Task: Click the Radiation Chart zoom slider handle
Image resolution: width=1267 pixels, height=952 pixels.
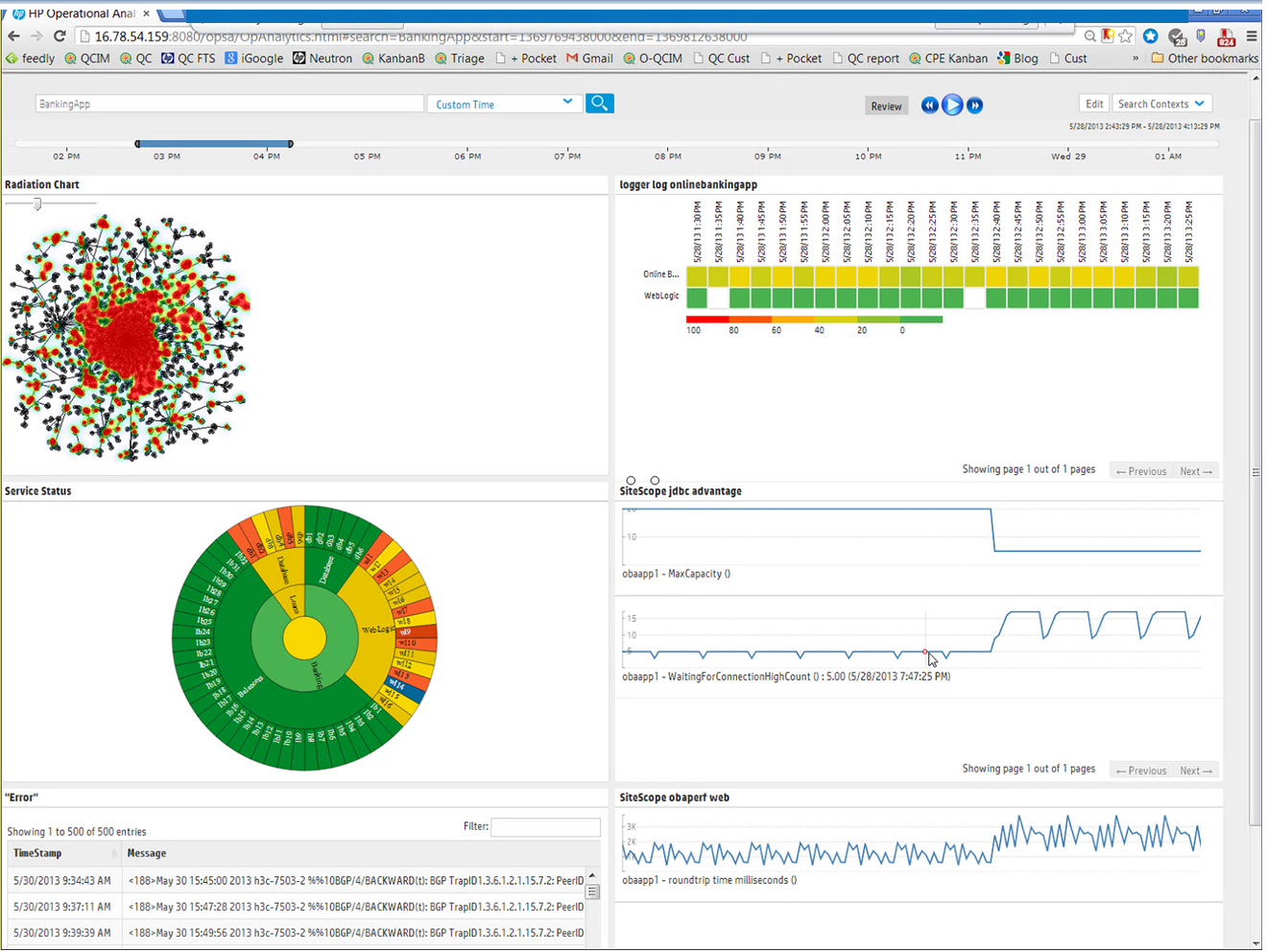Action: (x=38, y=203)
